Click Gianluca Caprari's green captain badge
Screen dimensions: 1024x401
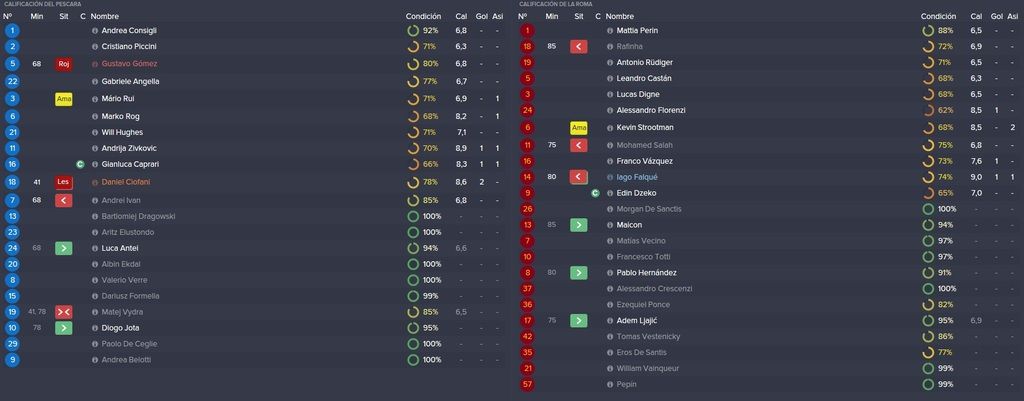(82, 165)
